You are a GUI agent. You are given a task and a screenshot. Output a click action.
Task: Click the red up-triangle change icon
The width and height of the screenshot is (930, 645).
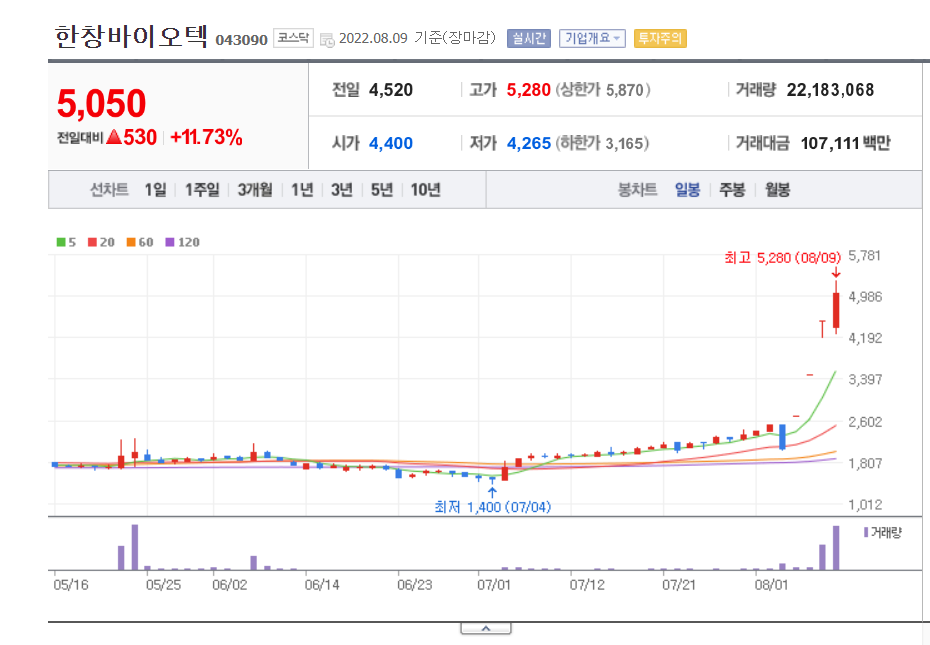[114, 138]
